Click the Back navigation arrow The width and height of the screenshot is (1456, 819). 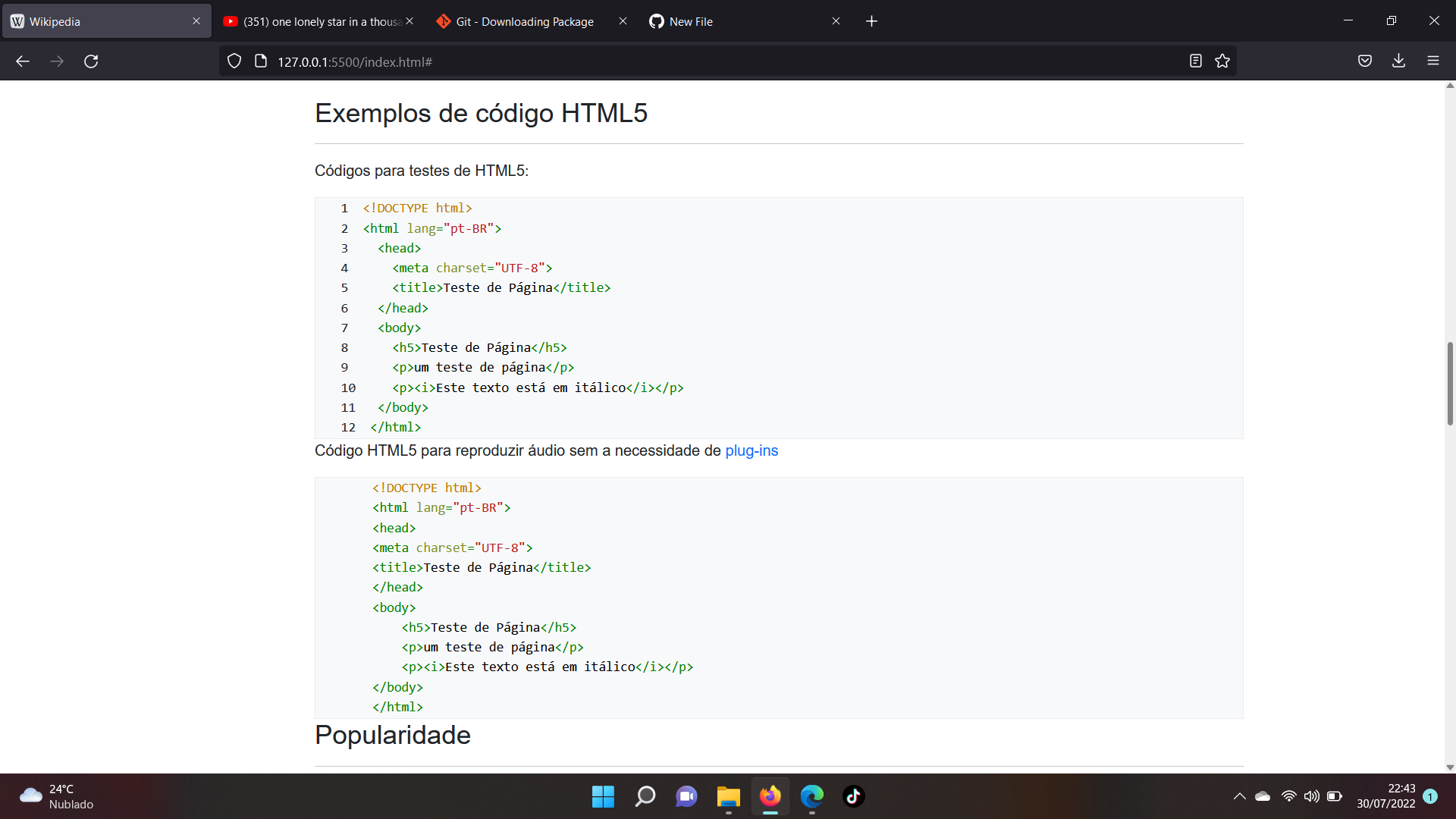23,61
